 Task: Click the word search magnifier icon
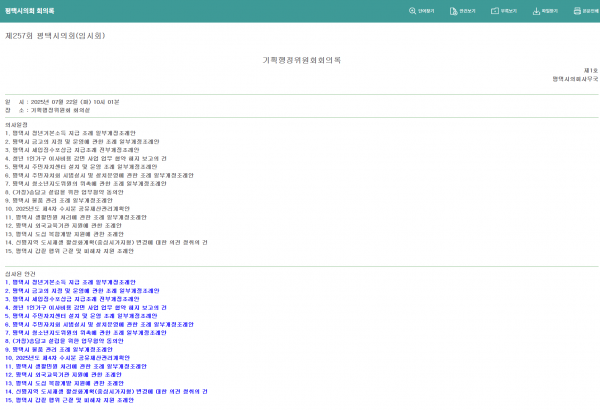pos(414,11)
